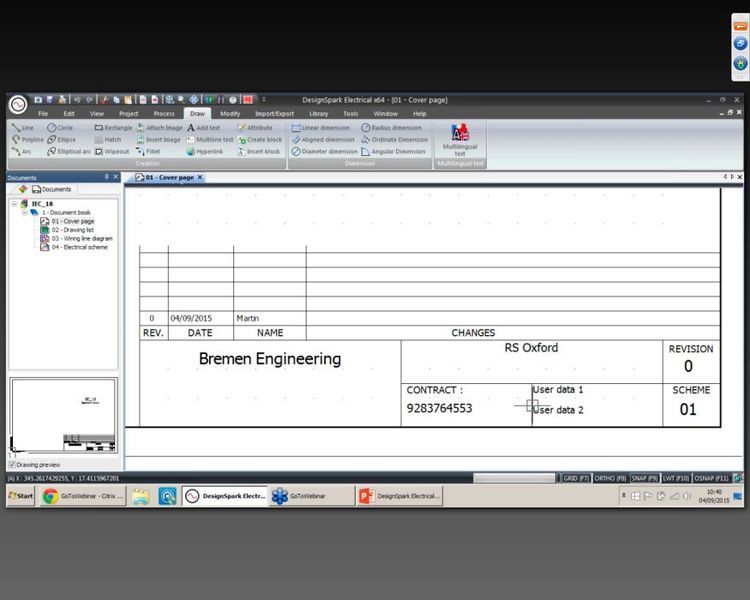This screenshot has width=750, height=600.
Task: Open the Window menu
Action: pos(386,114)
